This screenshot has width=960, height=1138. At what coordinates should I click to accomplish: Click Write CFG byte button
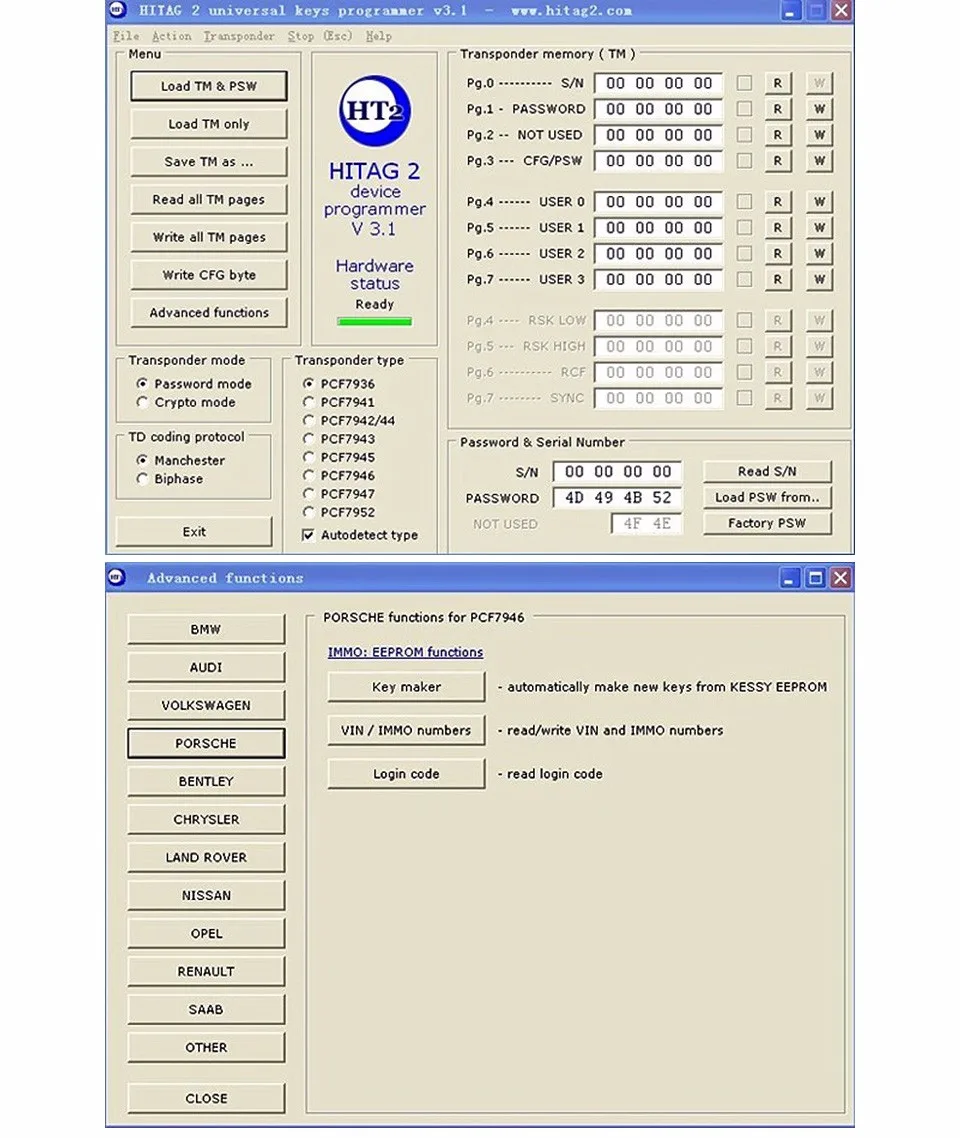(209, 274)
